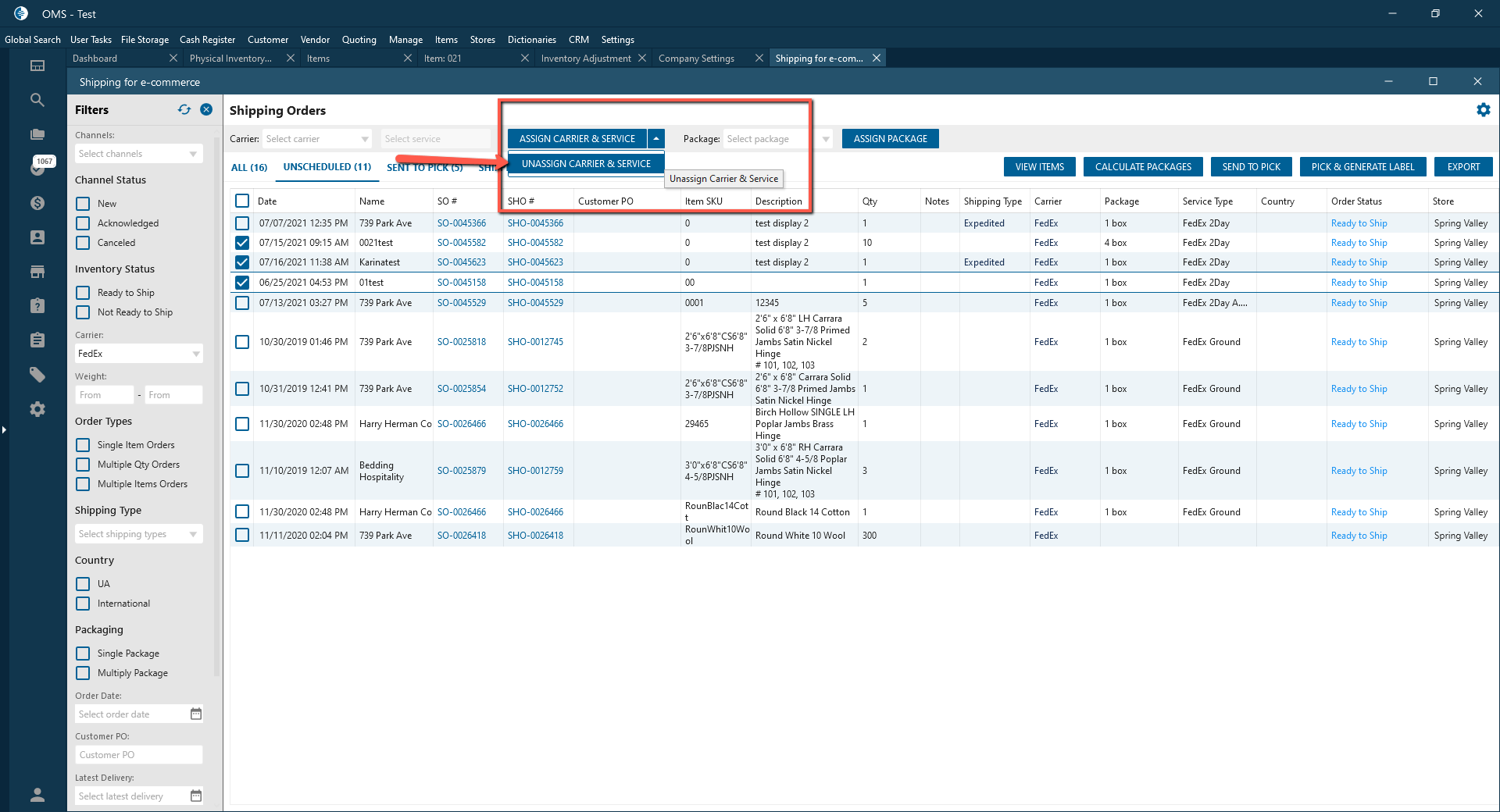Viewport: 1500px width, 812px height.
Task: Open the Select channels dropdown
Action: tap(139, 154)
